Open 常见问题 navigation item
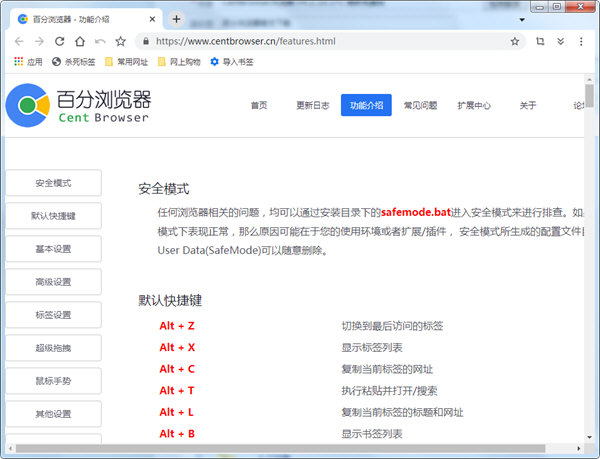The width and height of the screenshot is (600, 459). click(420, 105)
